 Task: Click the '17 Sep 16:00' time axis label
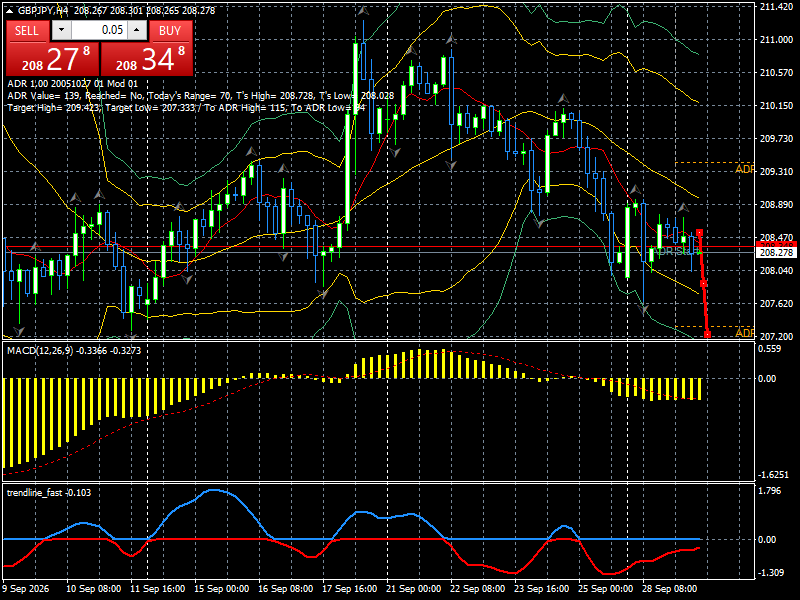pyautogui.click(x=350, y=589)
